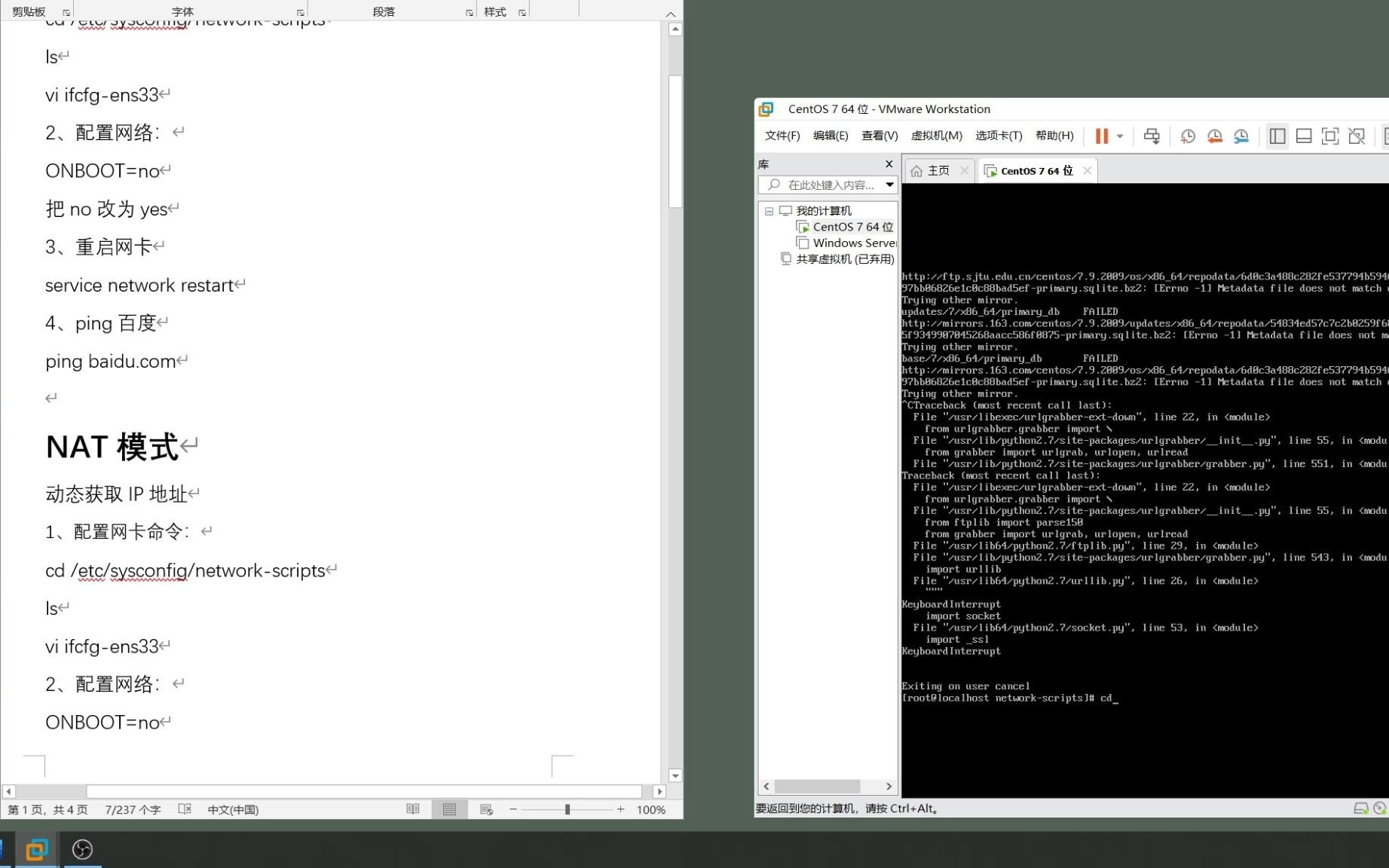Open the snapshot manager in VMware

(1241, 136)
